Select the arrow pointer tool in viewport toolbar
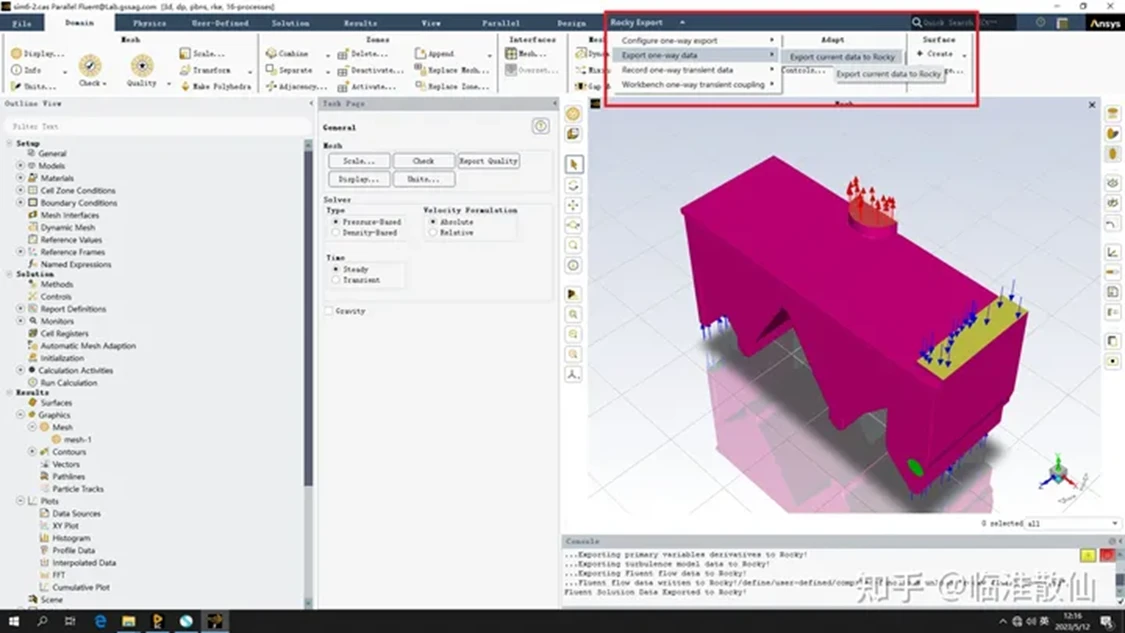Image resolution: width=1125 pixels, height=633 pixels. coord(574,164)
